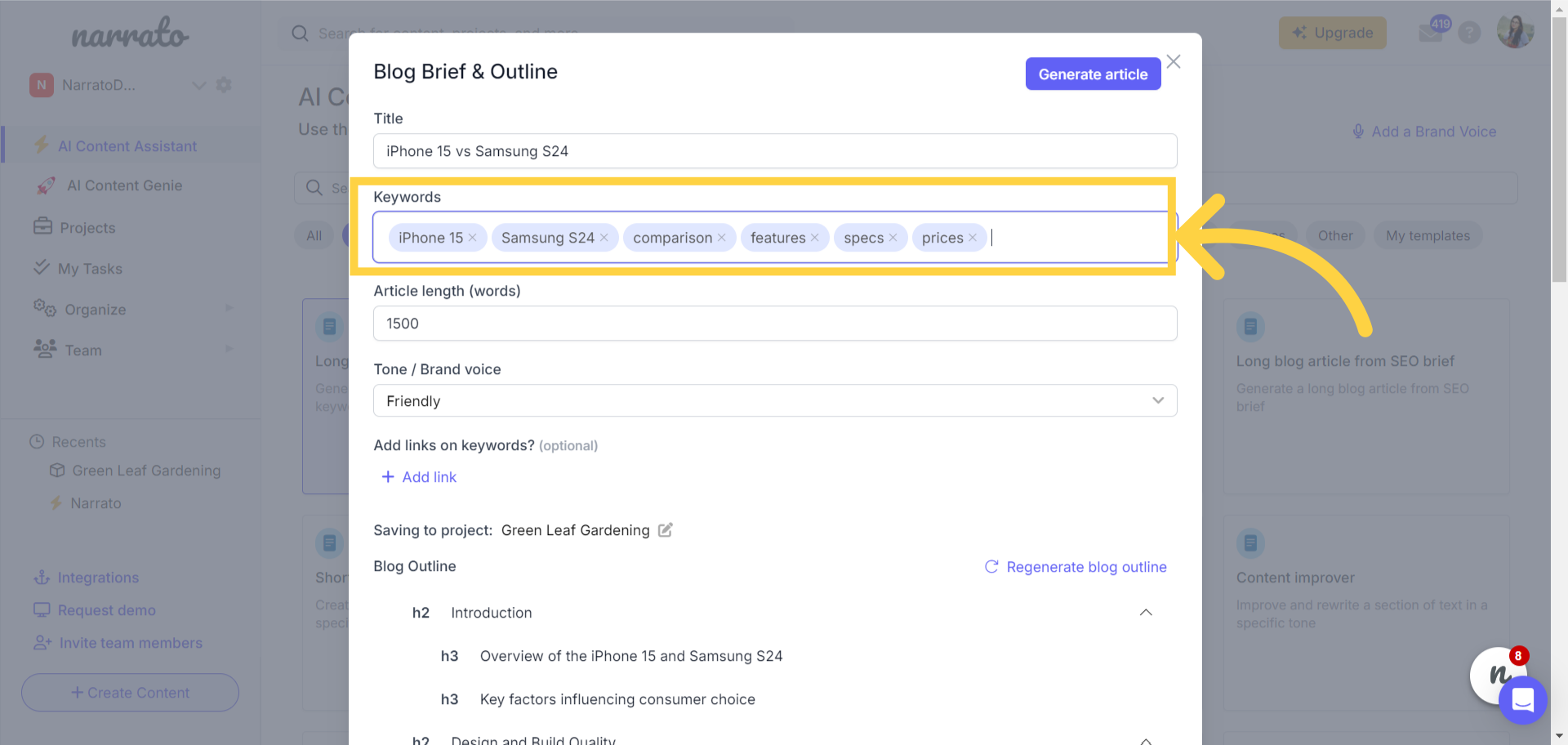Open the Integrations page
This screenshot has width=1568, height=745.
point(98,578)
